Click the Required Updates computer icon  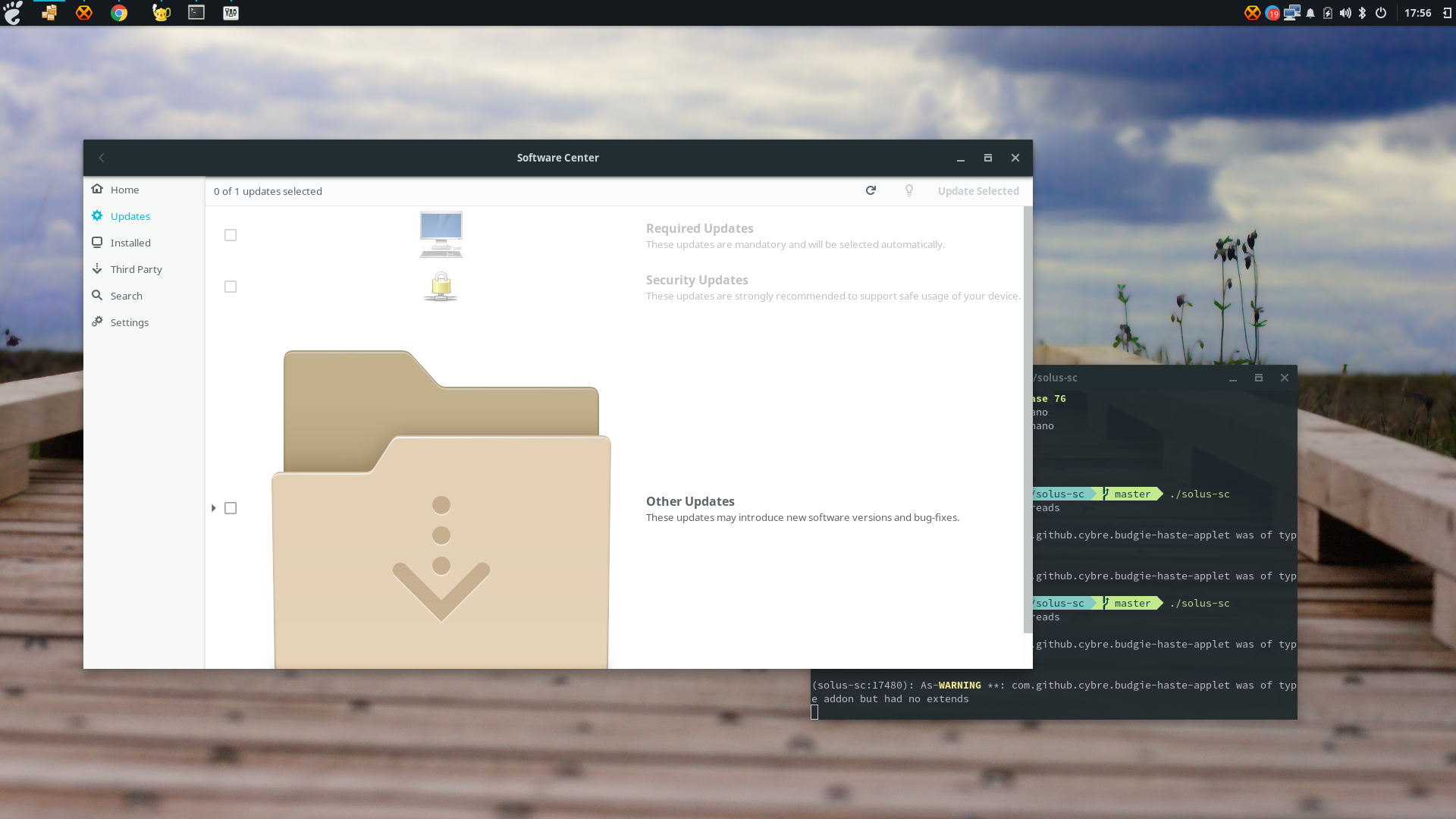pos(441,234)
